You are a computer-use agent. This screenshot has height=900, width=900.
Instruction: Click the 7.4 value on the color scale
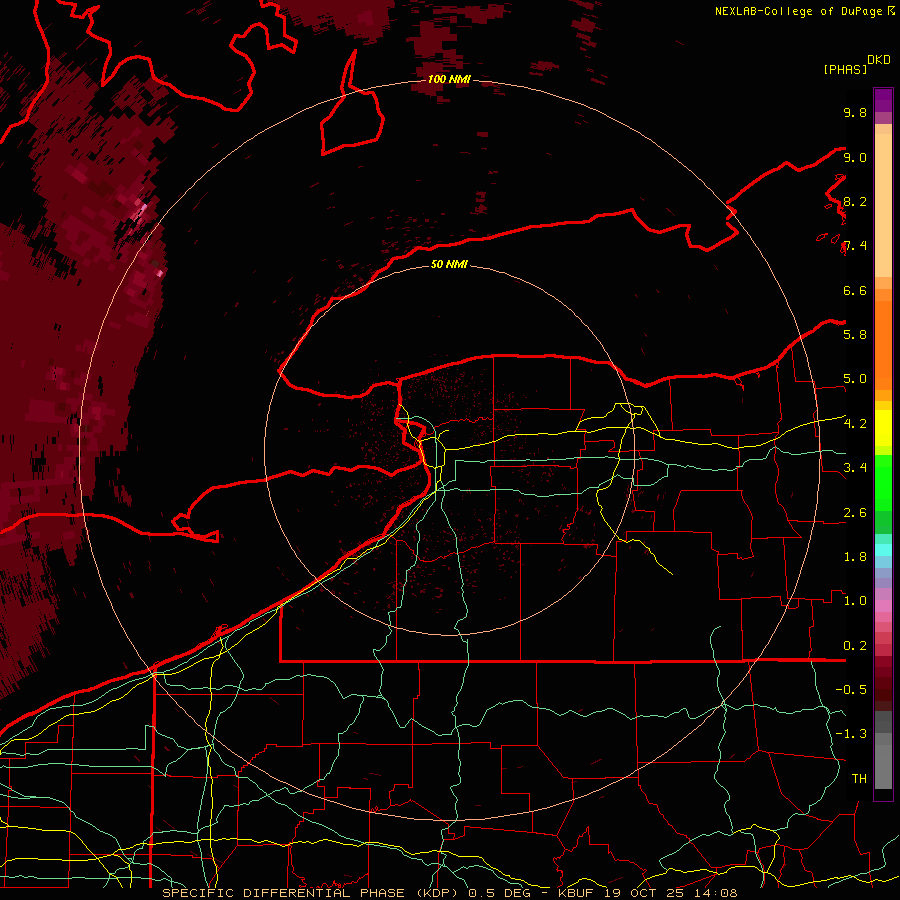[x=855, y=246]
